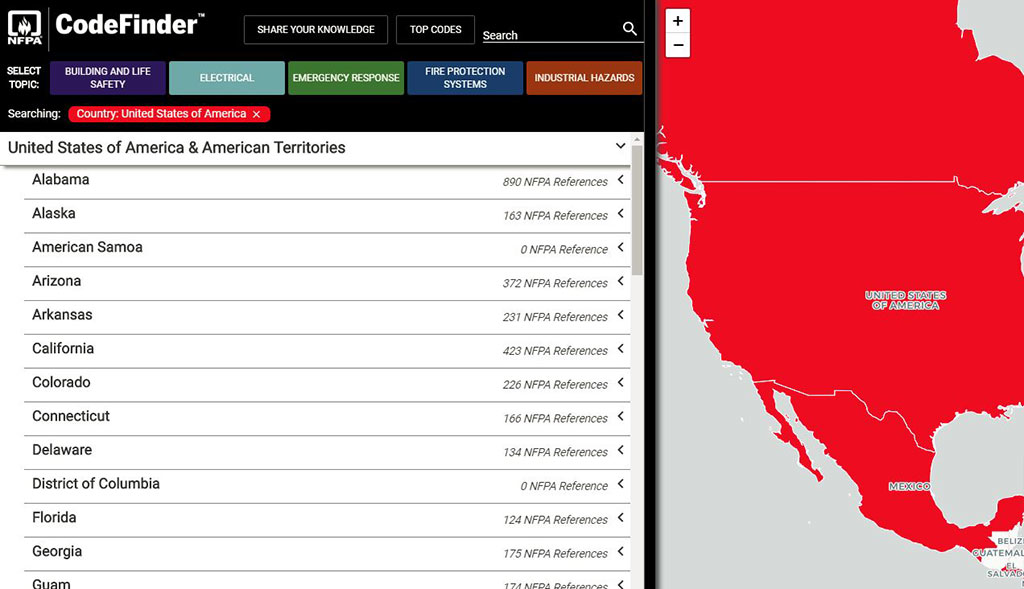Open Florida's NFPA references via its chevron
The height and width of the screenshot is (589, 1024).
coord(619,519)
